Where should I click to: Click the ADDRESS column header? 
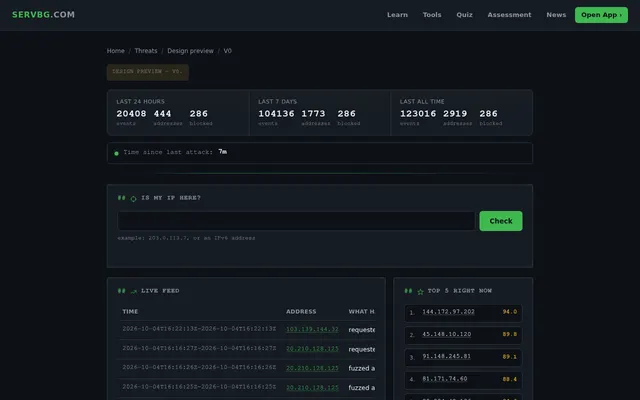point(301,311)
